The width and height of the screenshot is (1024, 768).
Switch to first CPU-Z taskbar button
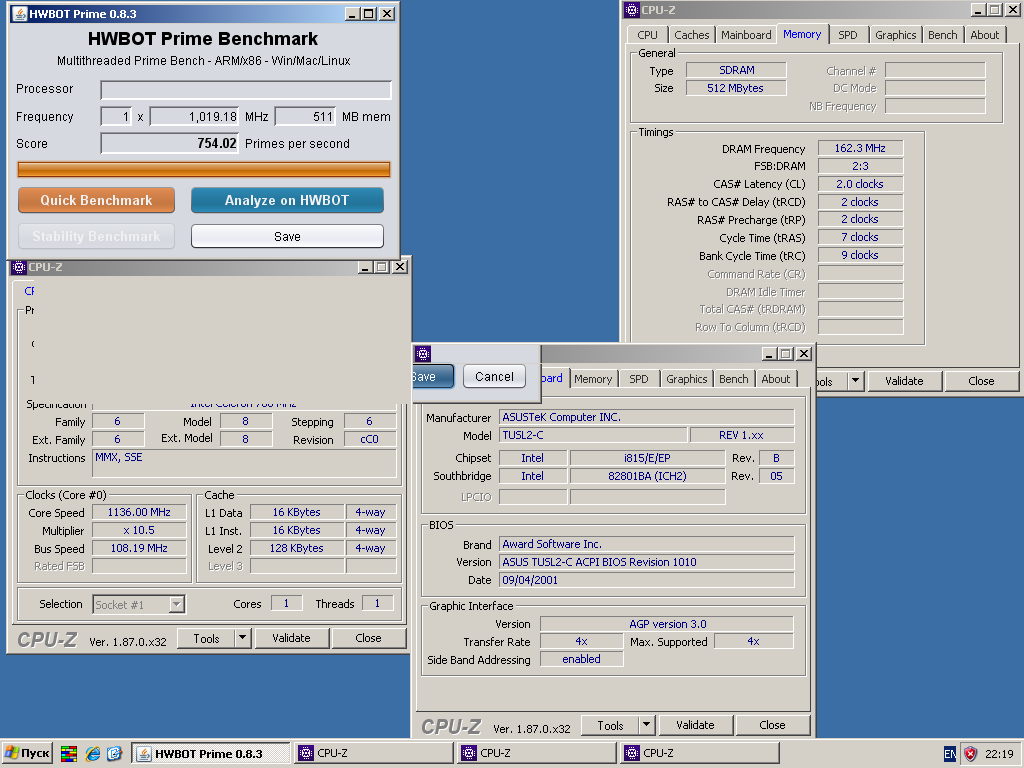coord(374,754)
